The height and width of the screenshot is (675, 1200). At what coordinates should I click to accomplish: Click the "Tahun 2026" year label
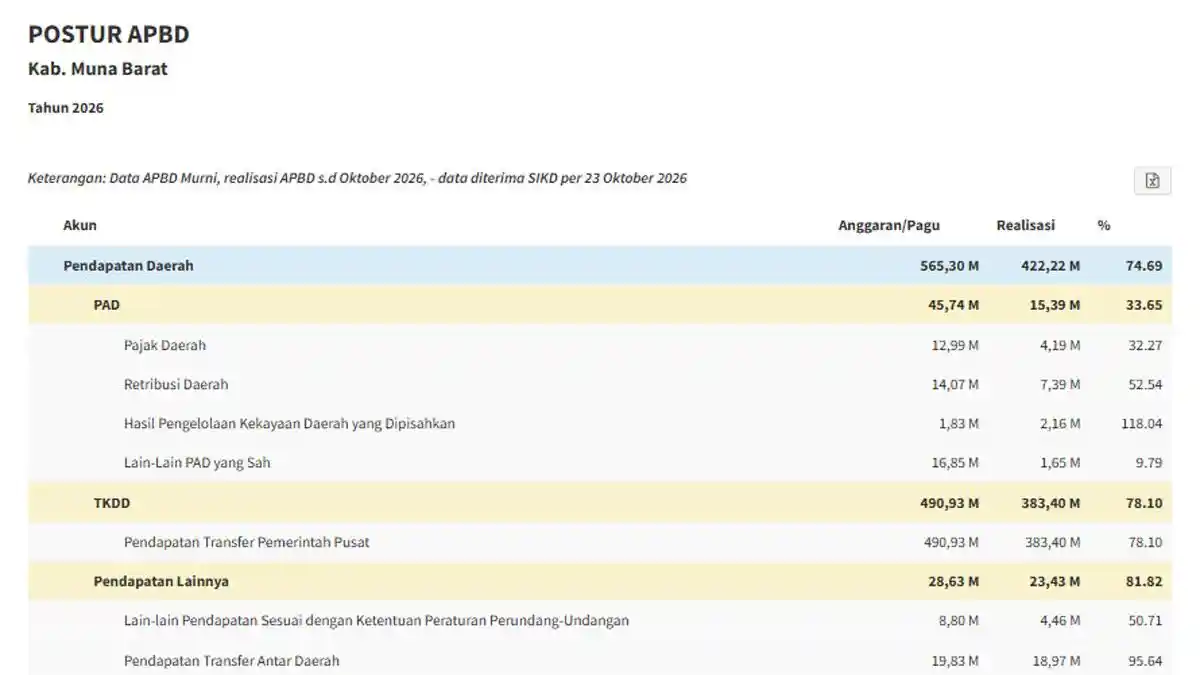[66, 108]
